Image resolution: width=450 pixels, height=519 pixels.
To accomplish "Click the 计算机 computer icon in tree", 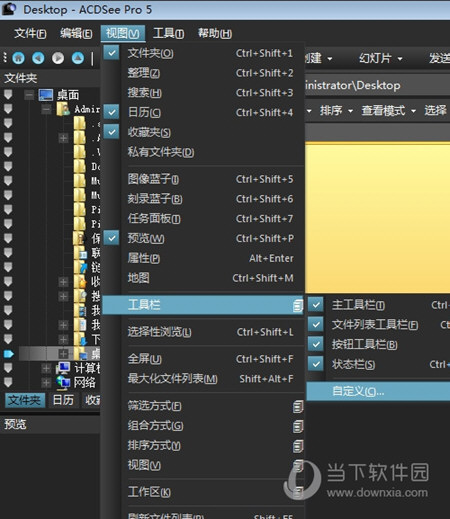I will point(63,368).
